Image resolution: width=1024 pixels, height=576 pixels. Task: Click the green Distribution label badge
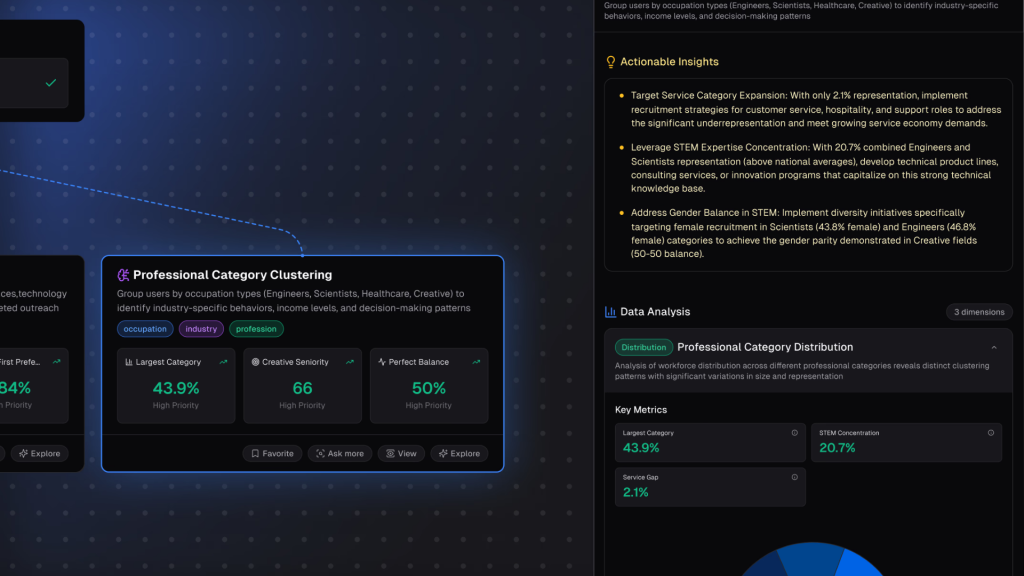(644, 347)
